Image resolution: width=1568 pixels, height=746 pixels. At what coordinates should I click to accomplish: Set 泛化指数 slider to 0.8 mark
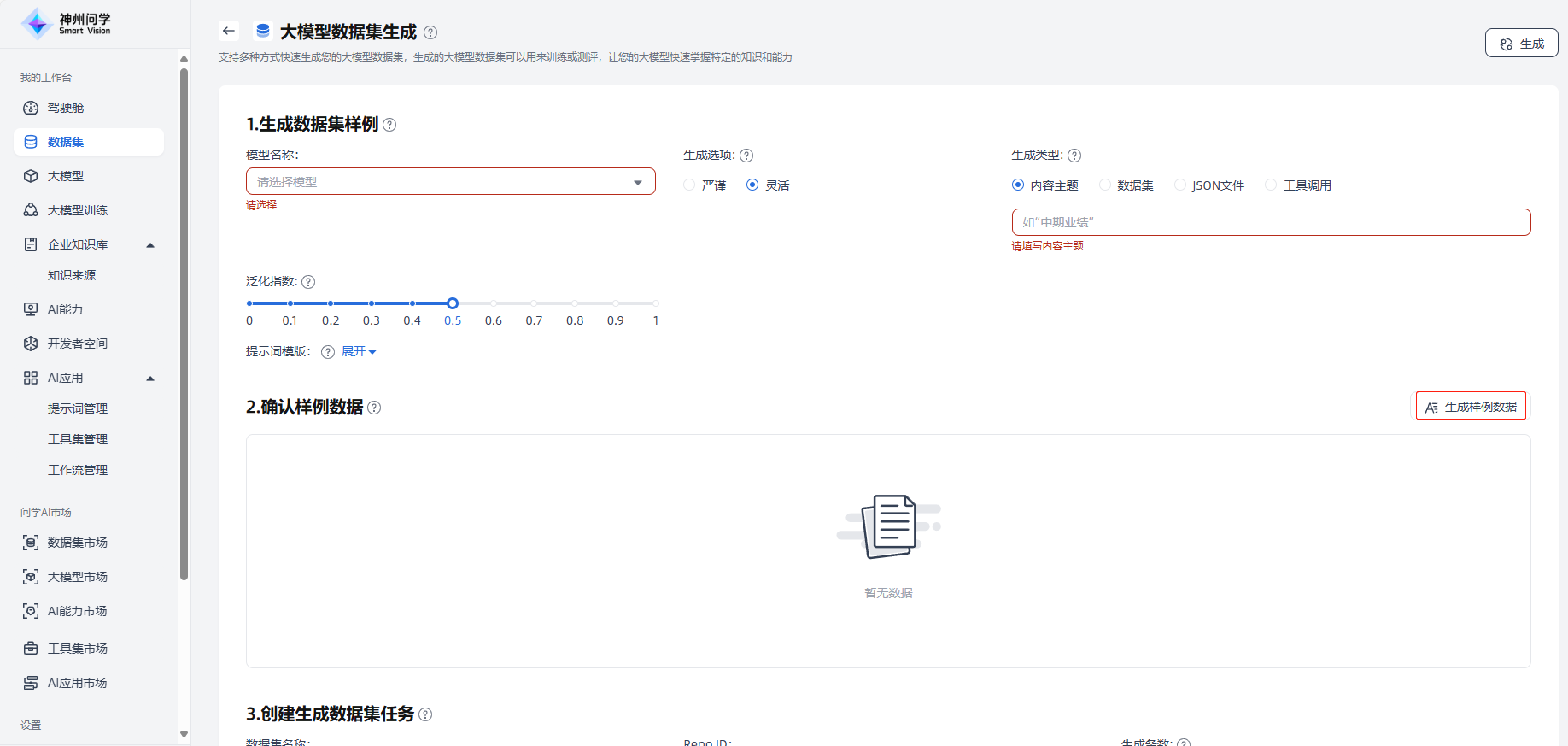click(x=575, y=303)
